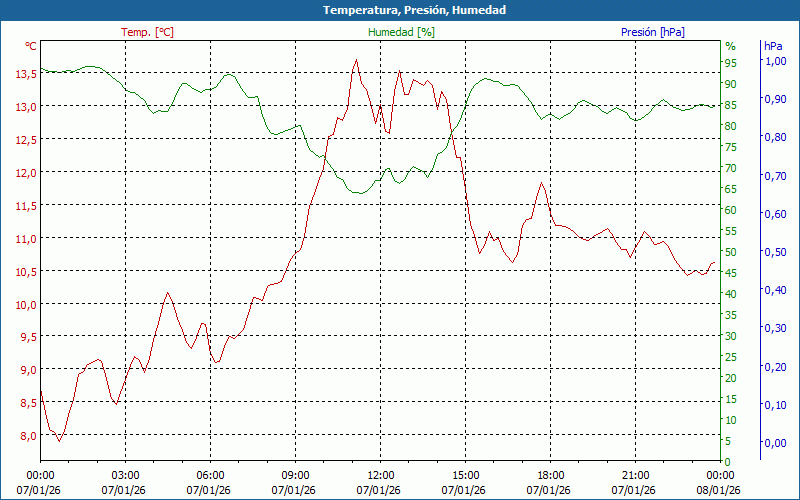Select the 09:00 time axis marker
800x500 pixels.
click(x=295, y=475)
